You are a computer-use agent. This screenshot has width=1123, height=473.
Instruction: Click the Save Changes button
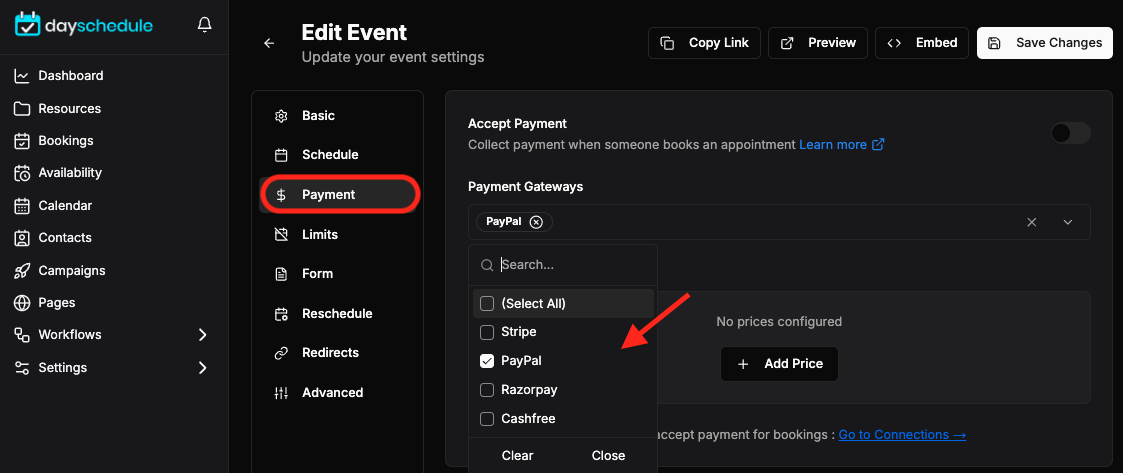1045,43
